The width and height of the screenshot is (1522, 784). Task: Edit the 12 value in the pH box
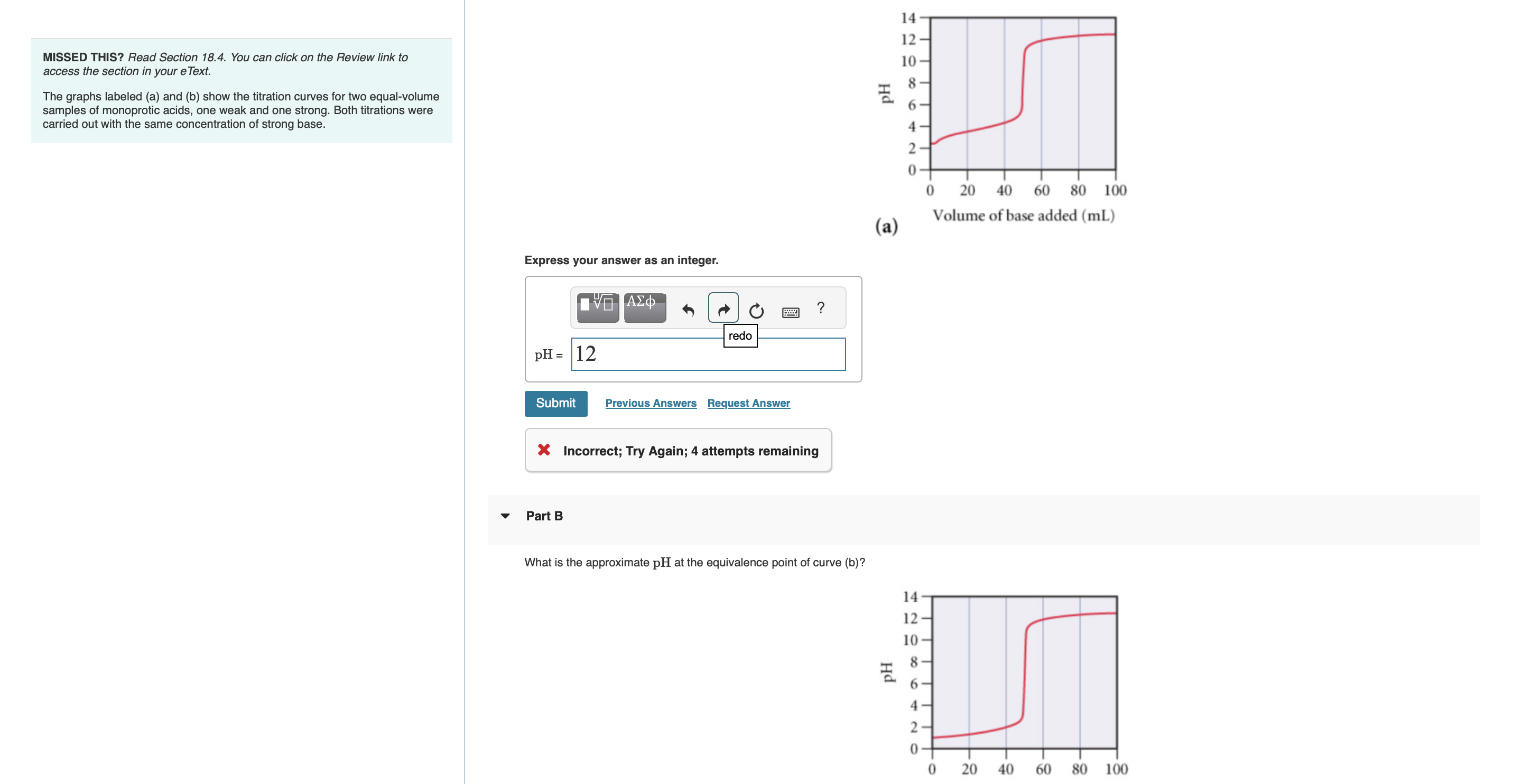(587, 354)
